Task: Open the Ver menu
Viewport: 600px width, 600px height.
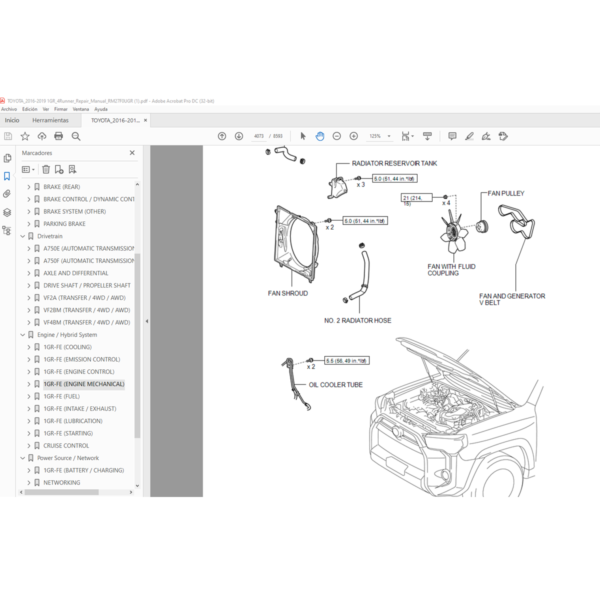Action: [x=46, y=109]
